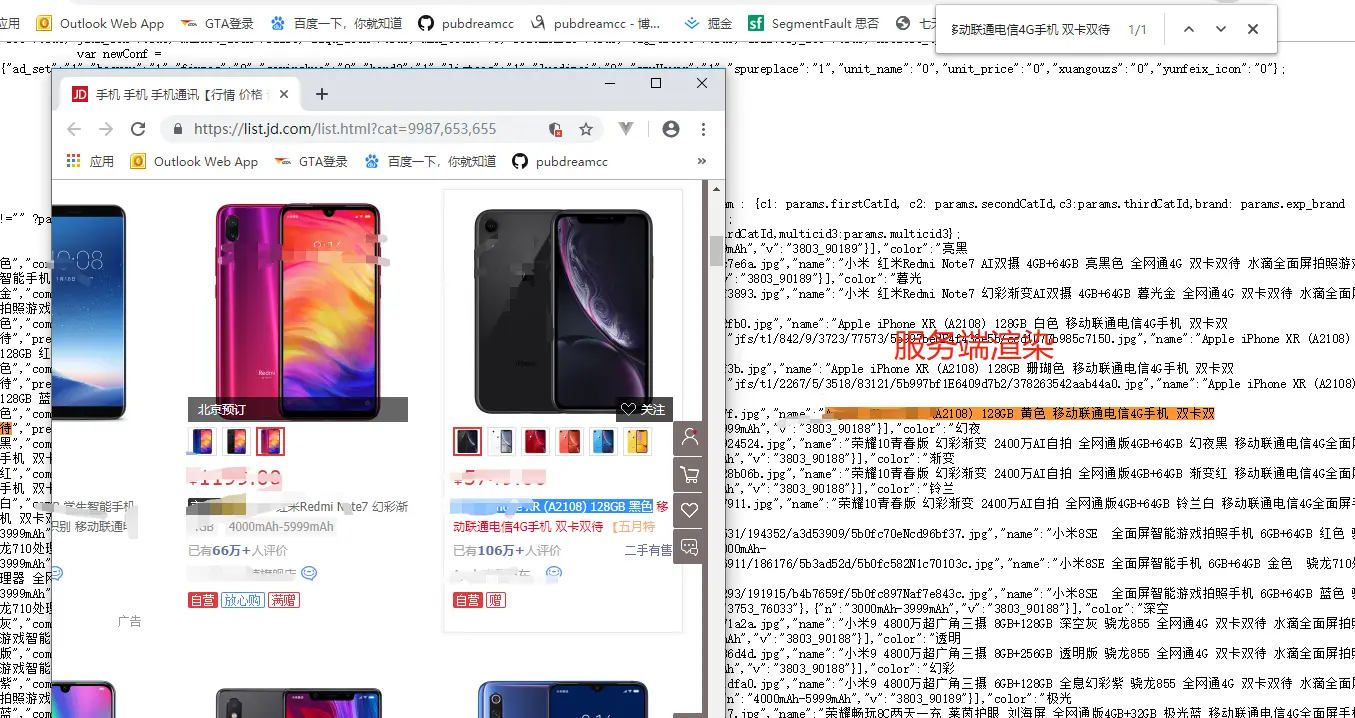Image resolution: width=1355 pixels, height=718 pixels.
Task: Select the white iPhone XR color thumbnail
Action: tap(501, 441)
